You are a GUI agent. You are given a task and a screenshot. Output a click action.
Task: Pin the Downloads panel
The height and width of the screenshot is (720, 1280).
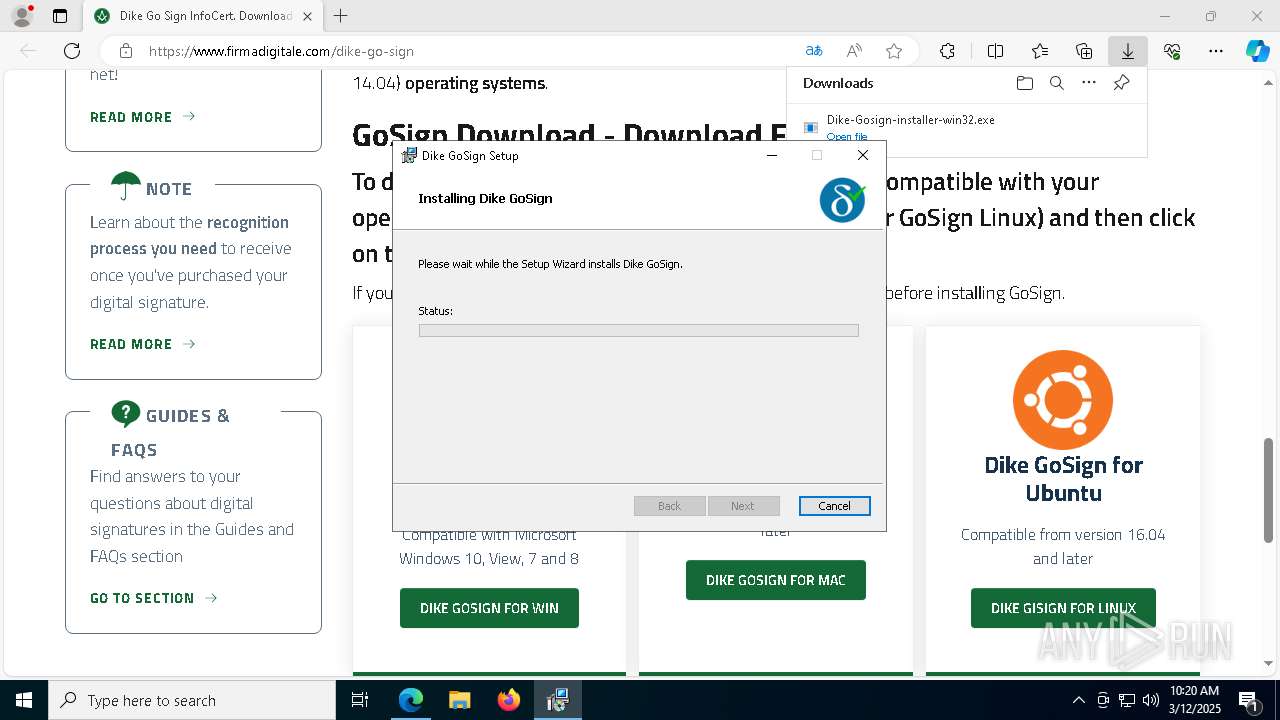click(x=1121, y=83)
